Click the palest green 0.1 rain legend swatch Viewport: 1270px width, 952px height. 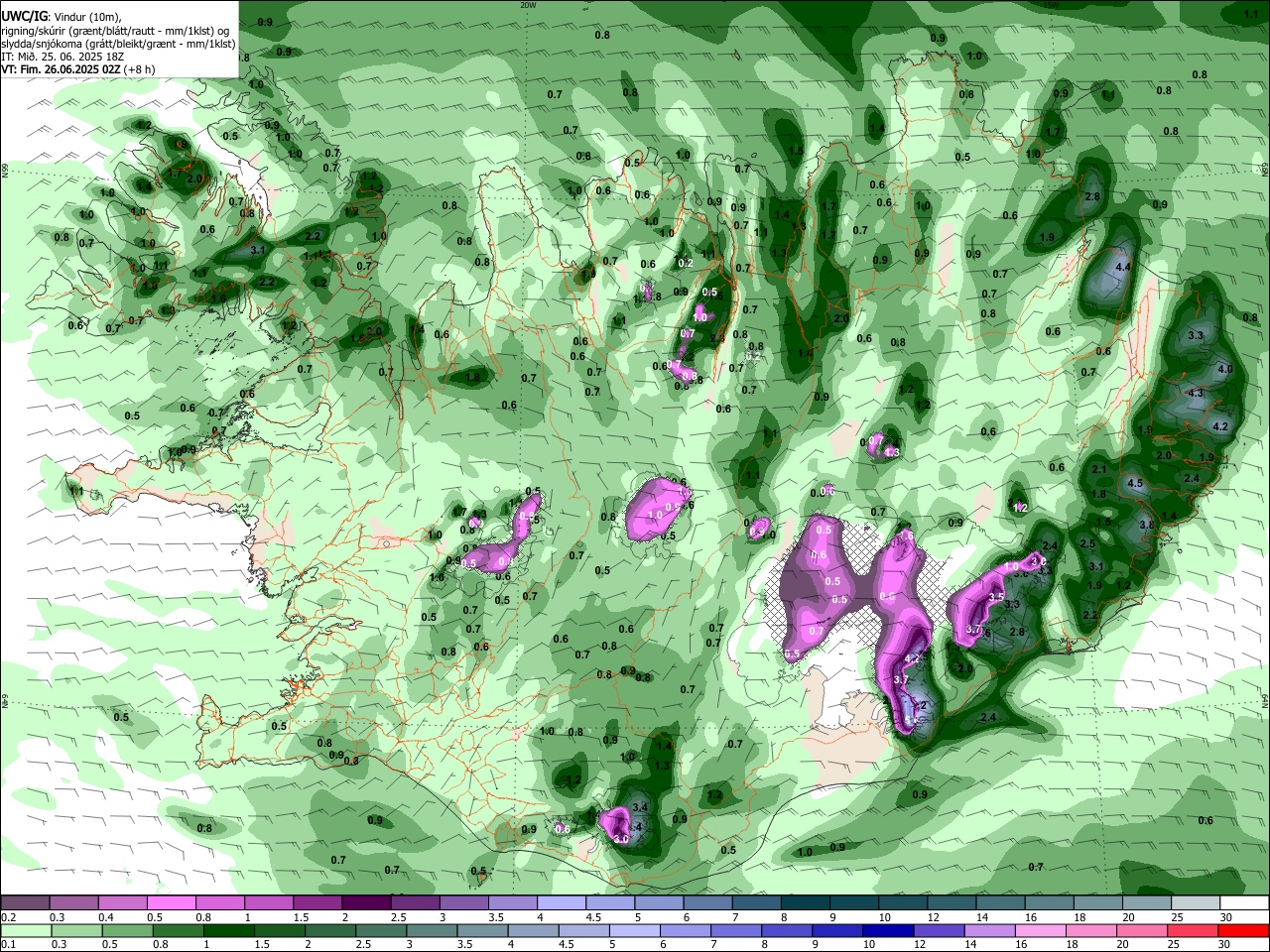pyautogui.click(x=26, y=930)
